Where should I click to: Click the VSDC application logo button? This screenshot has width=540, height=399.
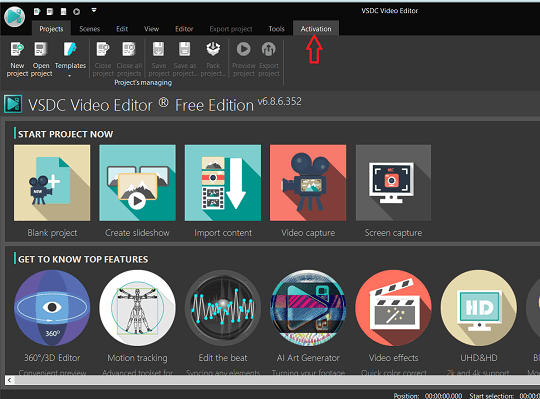tap(14, 16)
